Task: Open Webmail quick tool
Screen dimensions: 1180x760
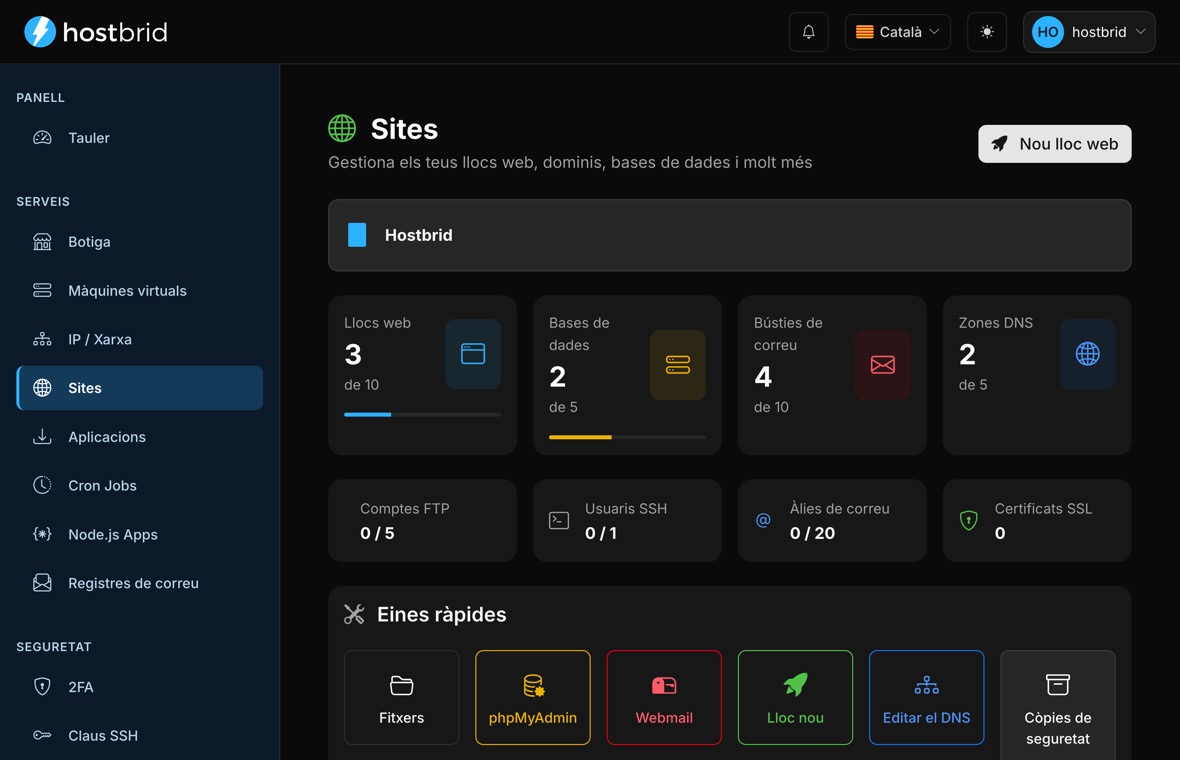Action: pos(664,698)
